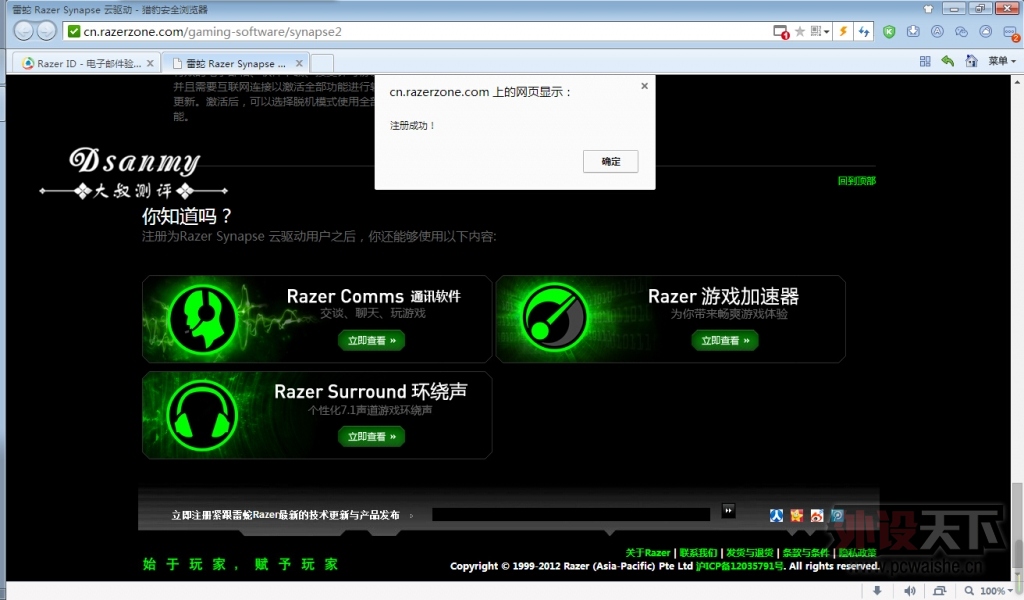Image resolution: width=1024 pixels, height=600 pixels.
Task: Click the Razer Surround 环绕声 heading
Action: 370,392
